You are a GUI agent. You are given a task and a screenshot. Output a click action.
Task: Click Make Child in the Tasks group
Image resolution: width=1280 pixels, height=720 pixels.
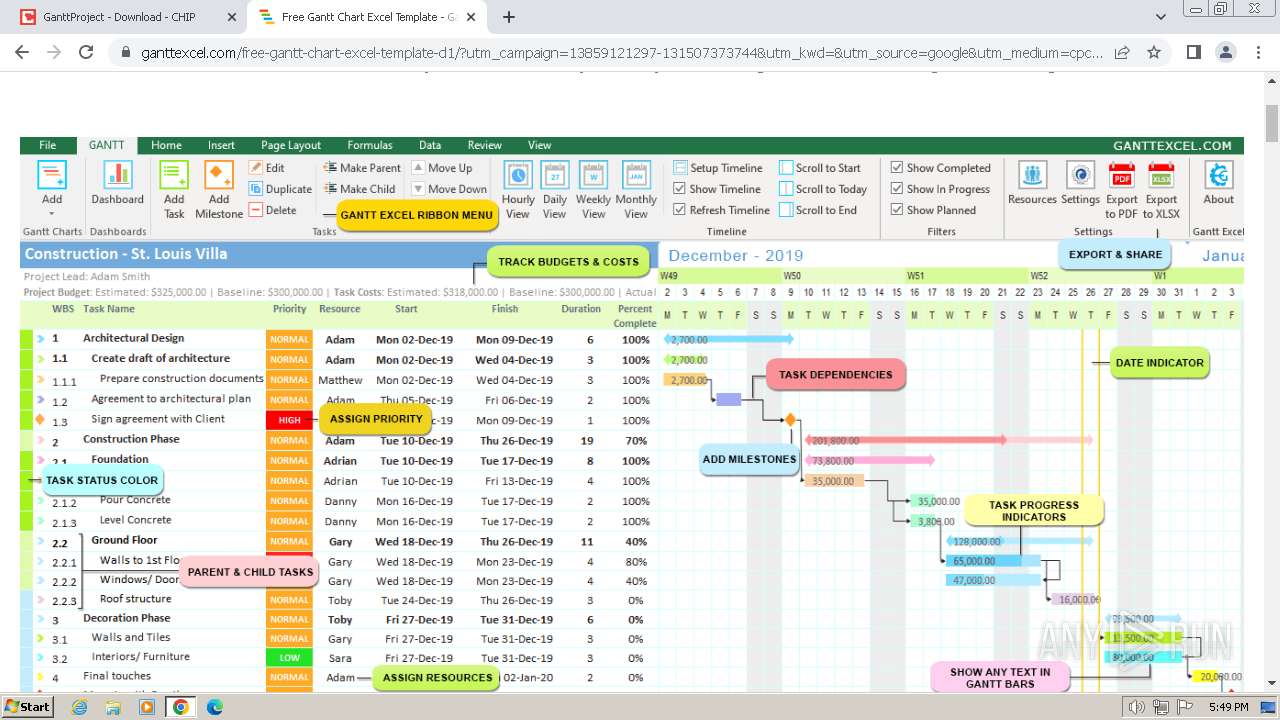tap(359, 189)
